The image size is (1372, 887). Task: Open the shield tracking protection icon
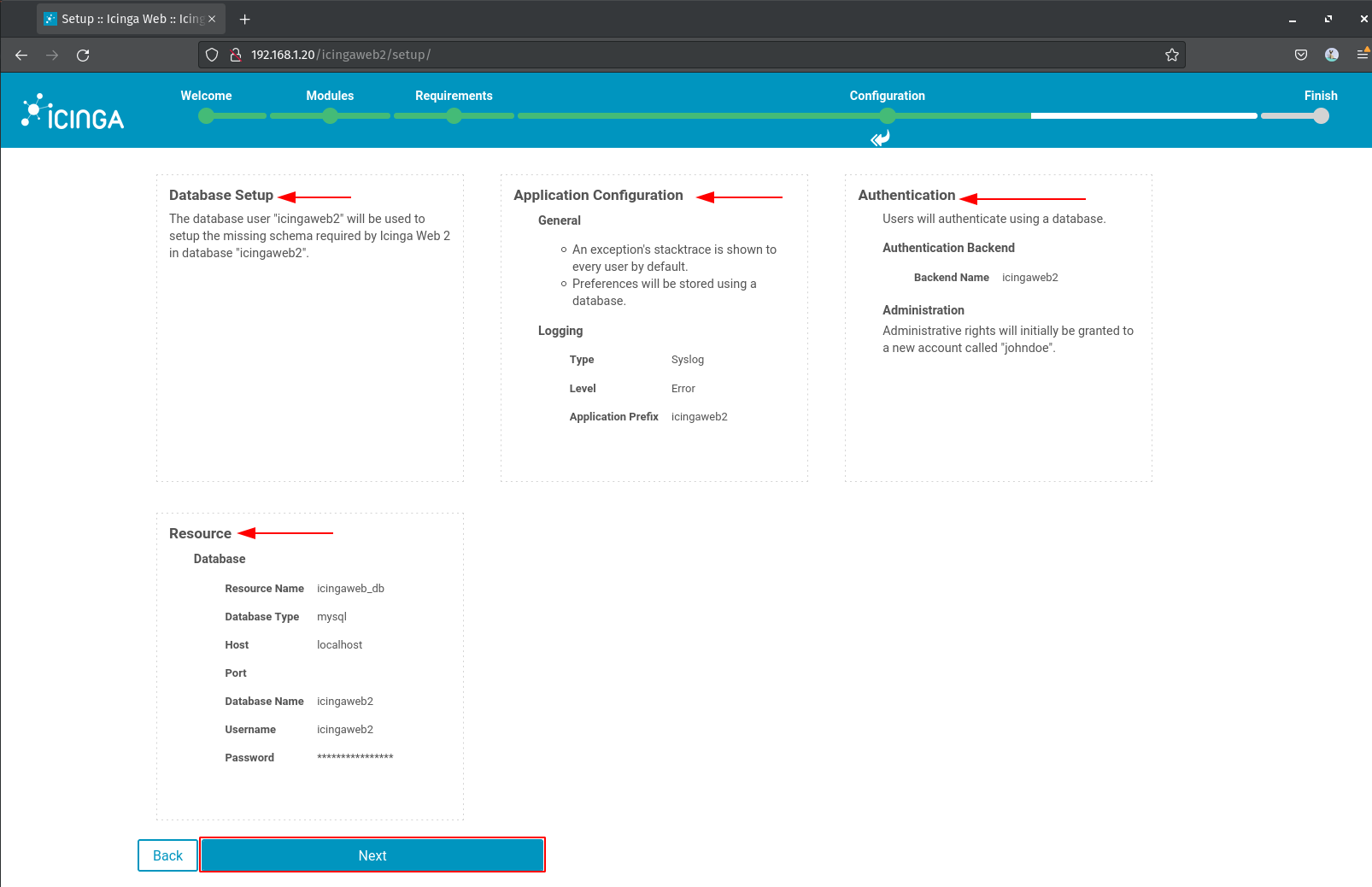pos(212,55)
